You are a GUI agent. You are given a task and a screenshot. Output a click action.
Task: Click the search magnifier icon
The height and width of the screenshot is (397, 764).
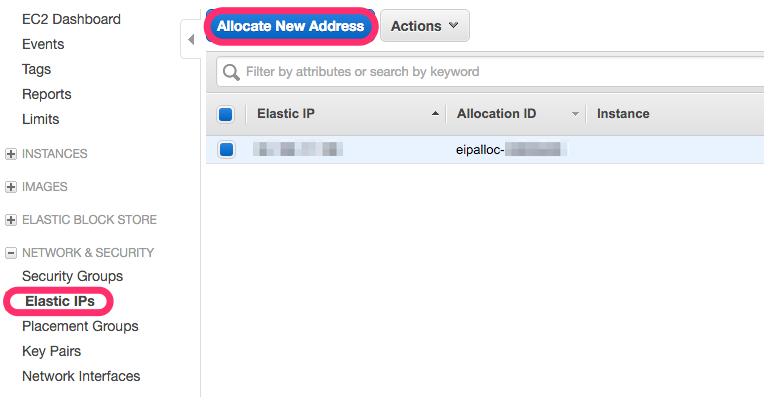tap(231, 72)
